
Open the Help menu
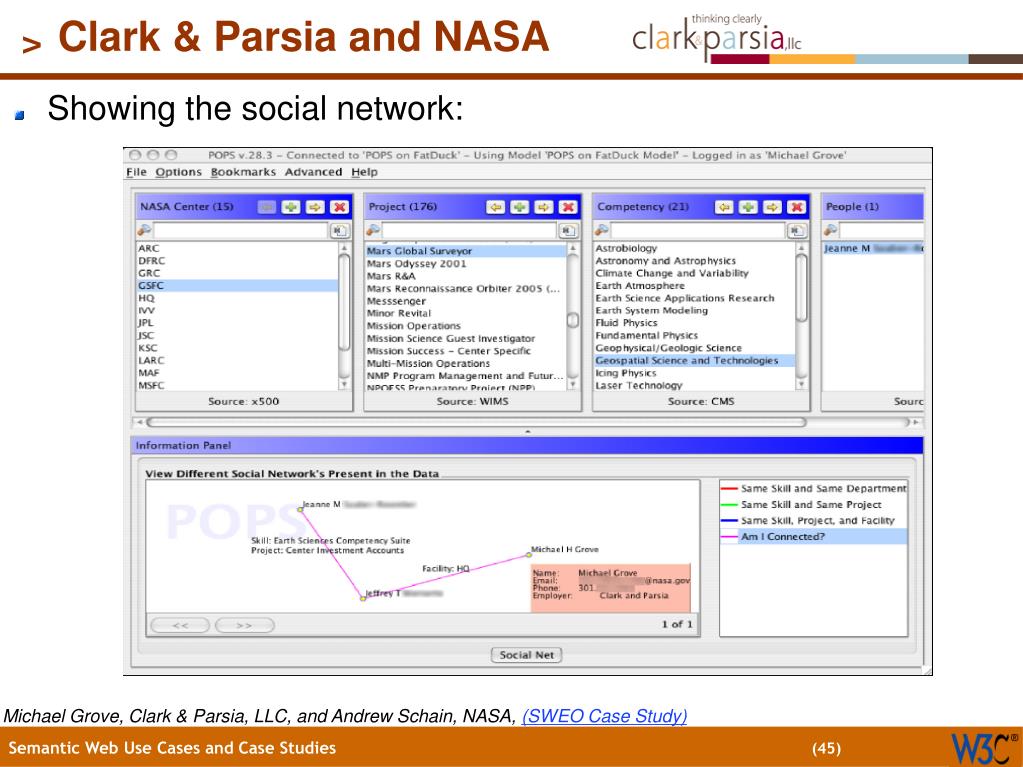pos(364,172)
